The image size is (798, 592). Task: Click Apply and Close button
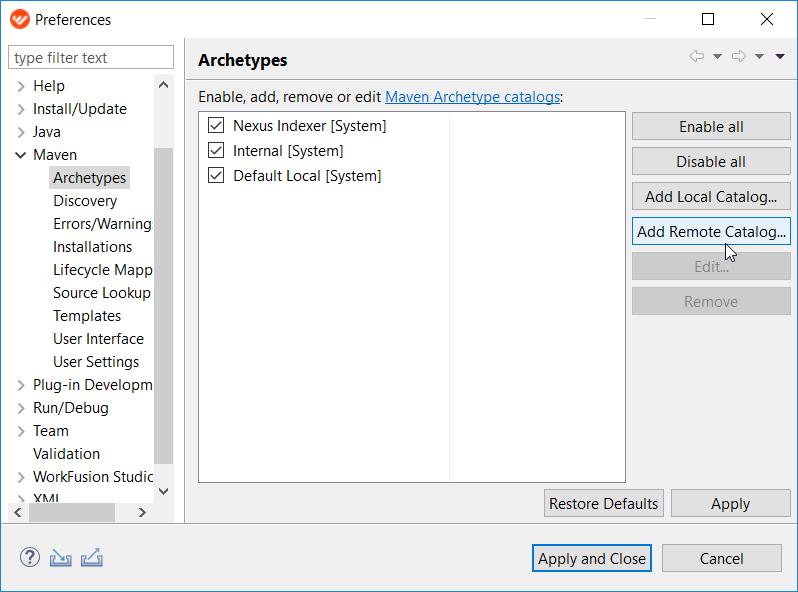[592, 558]
